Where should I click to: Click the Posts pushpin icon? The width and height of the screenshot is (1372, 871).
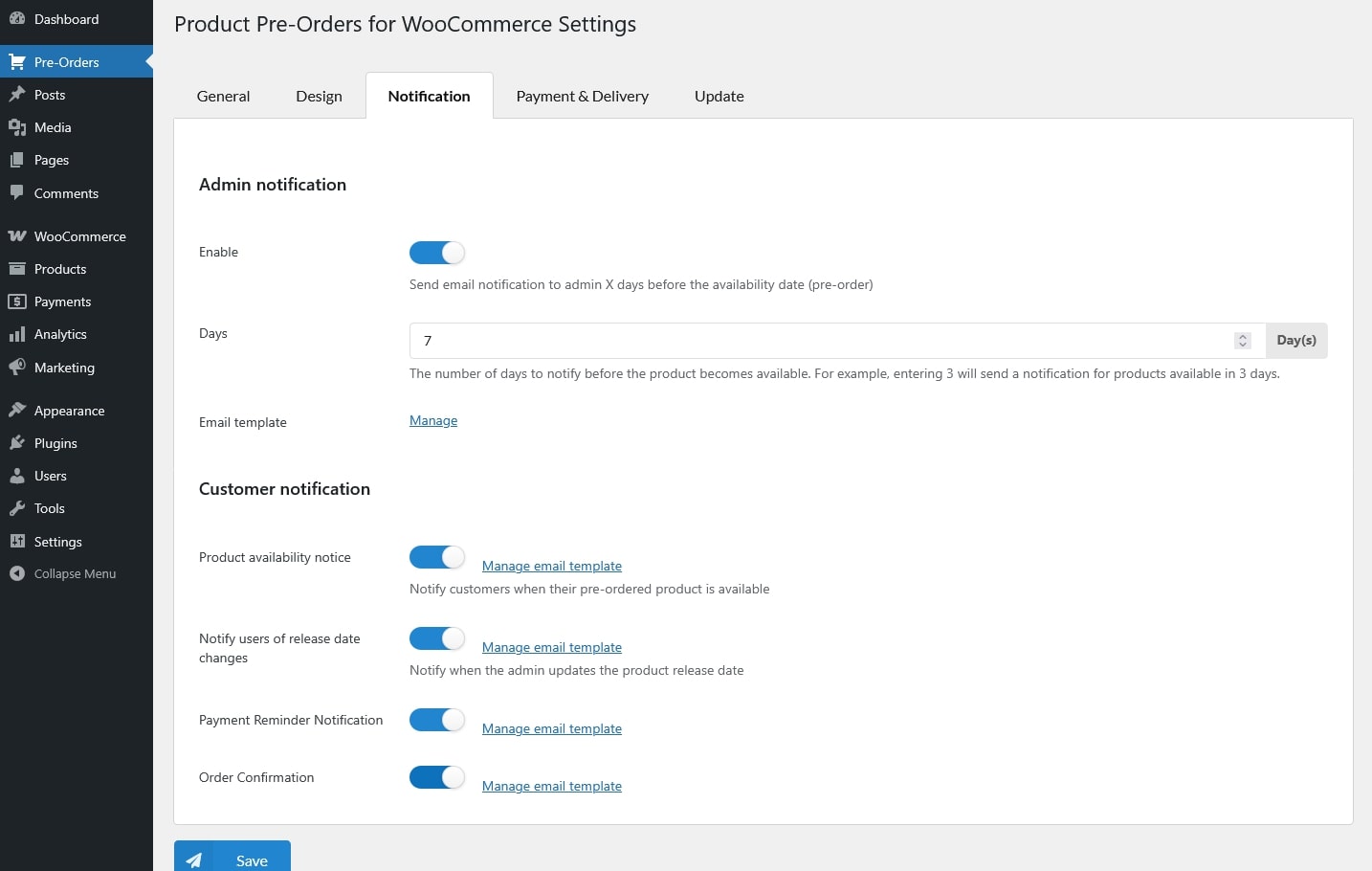pos(16,95)
